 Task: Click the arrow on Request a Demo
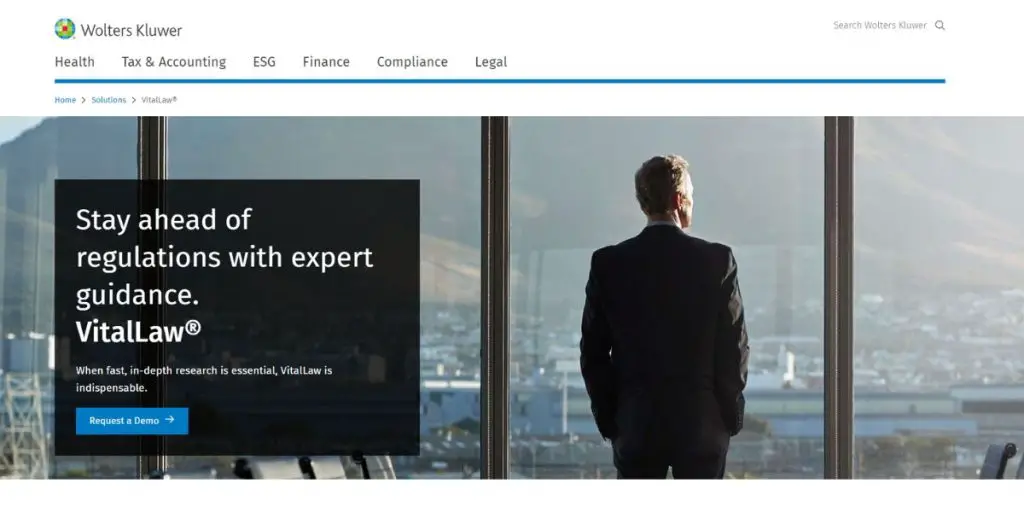(x=170, y=420)
